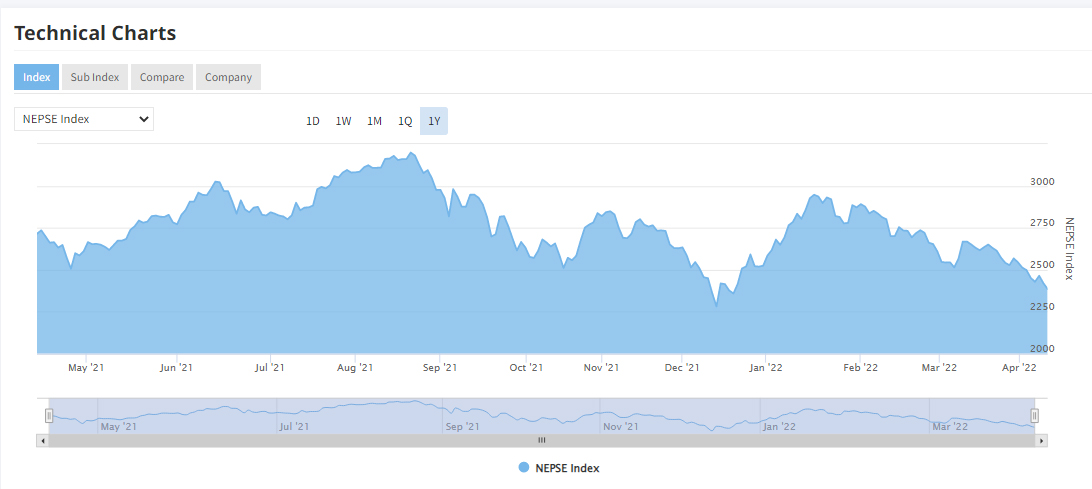Set chart range to 1D

pos(313,121)
